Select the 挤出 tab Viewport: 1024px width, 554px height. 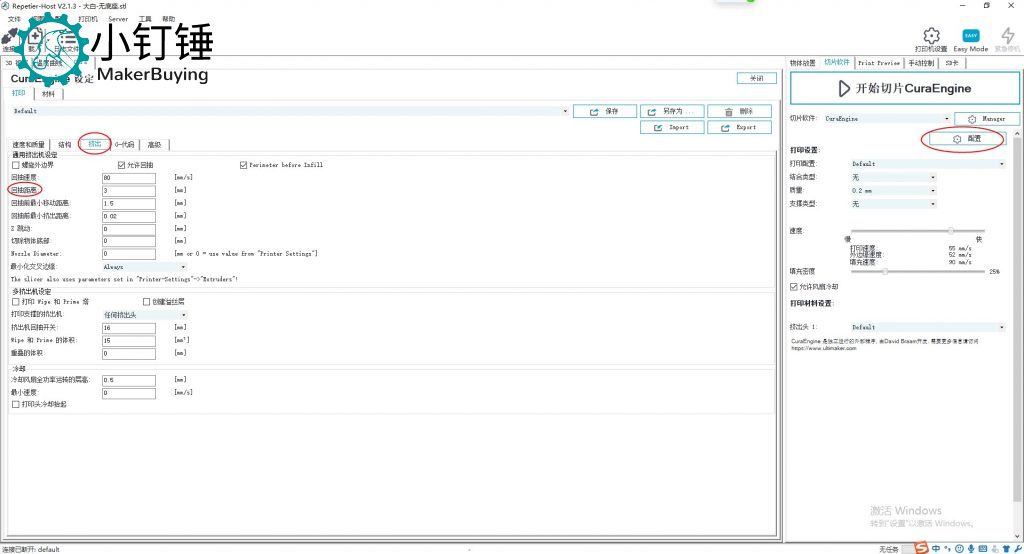[x=95, y=144]
